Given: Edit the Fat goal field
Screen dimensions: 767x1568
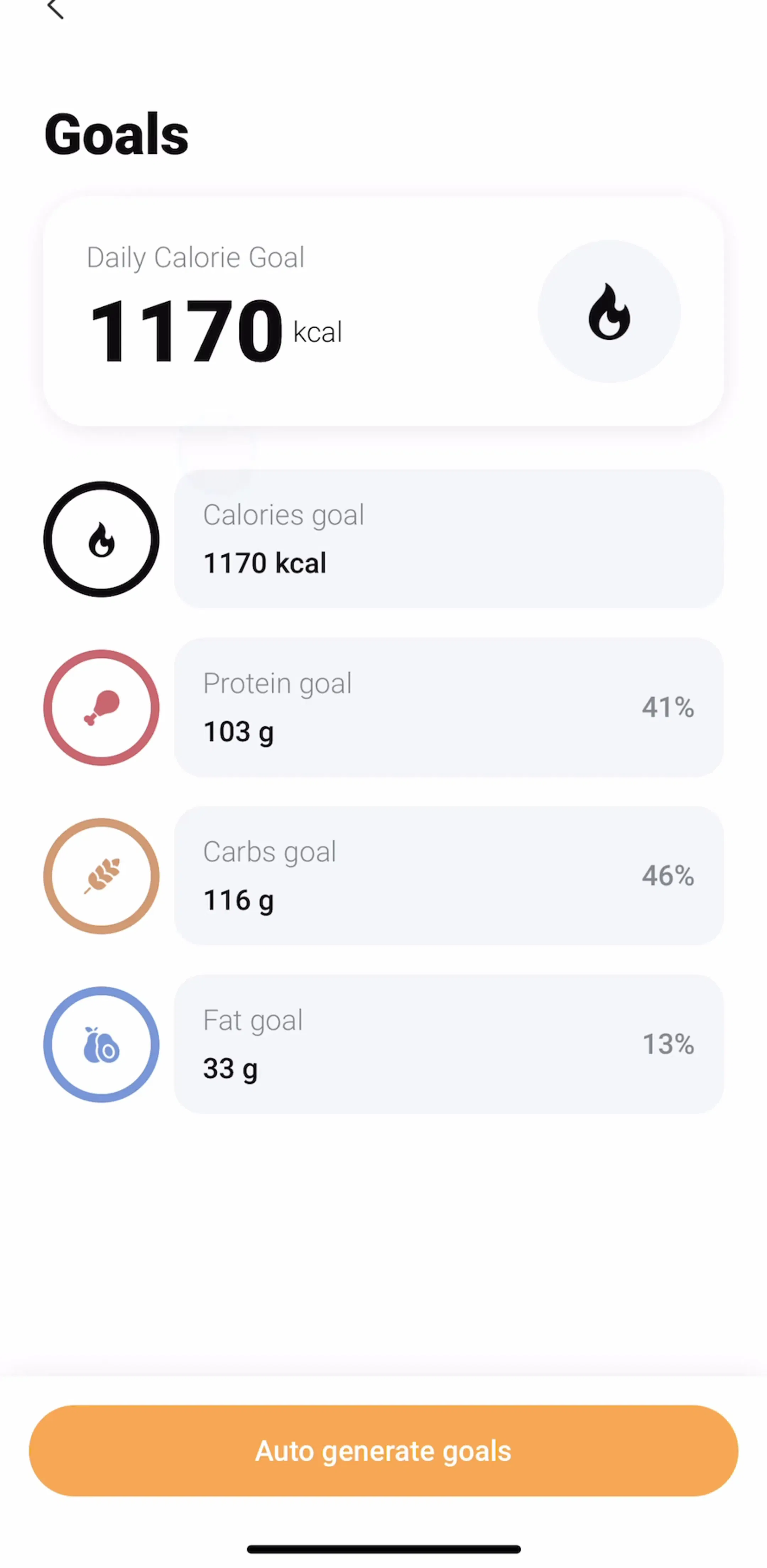Looking at the screenshot, I should [x=449, y=1045].
